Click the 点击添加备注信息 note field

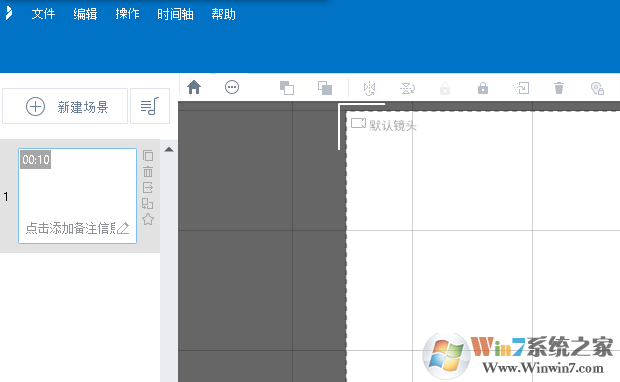tap(70, 228)
